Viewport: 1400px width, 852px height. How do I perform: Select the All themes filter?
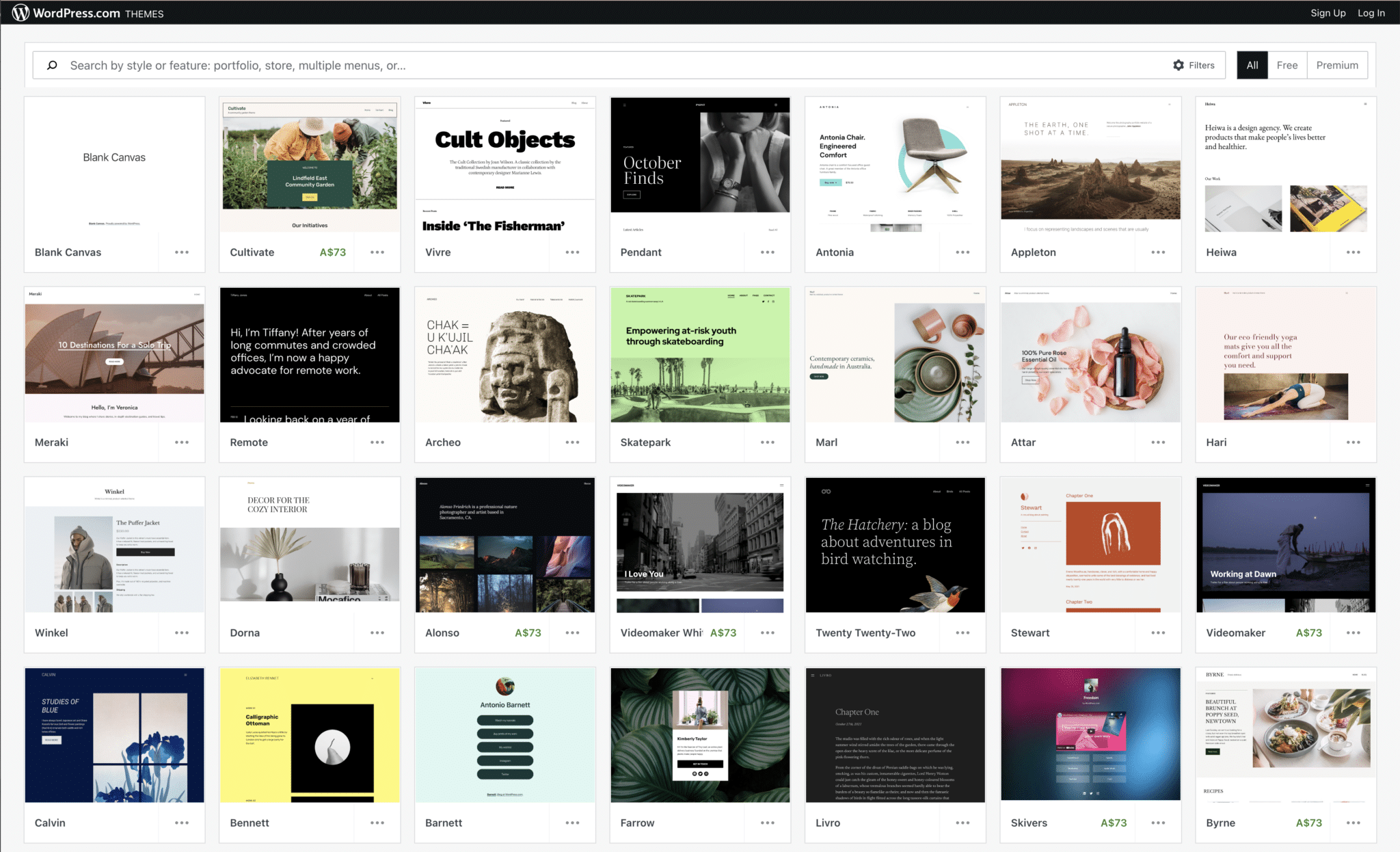click(x=1252, y=66)
